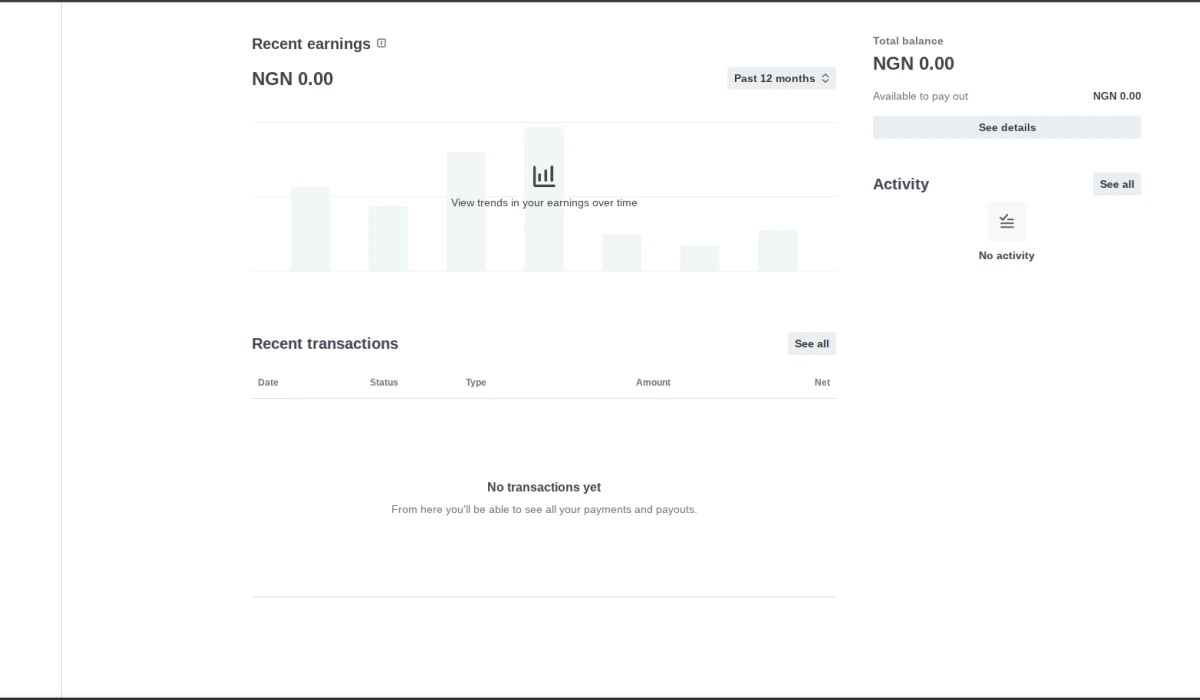
Task: Click the See details balance button
Action: click(x=1006, y=127)
